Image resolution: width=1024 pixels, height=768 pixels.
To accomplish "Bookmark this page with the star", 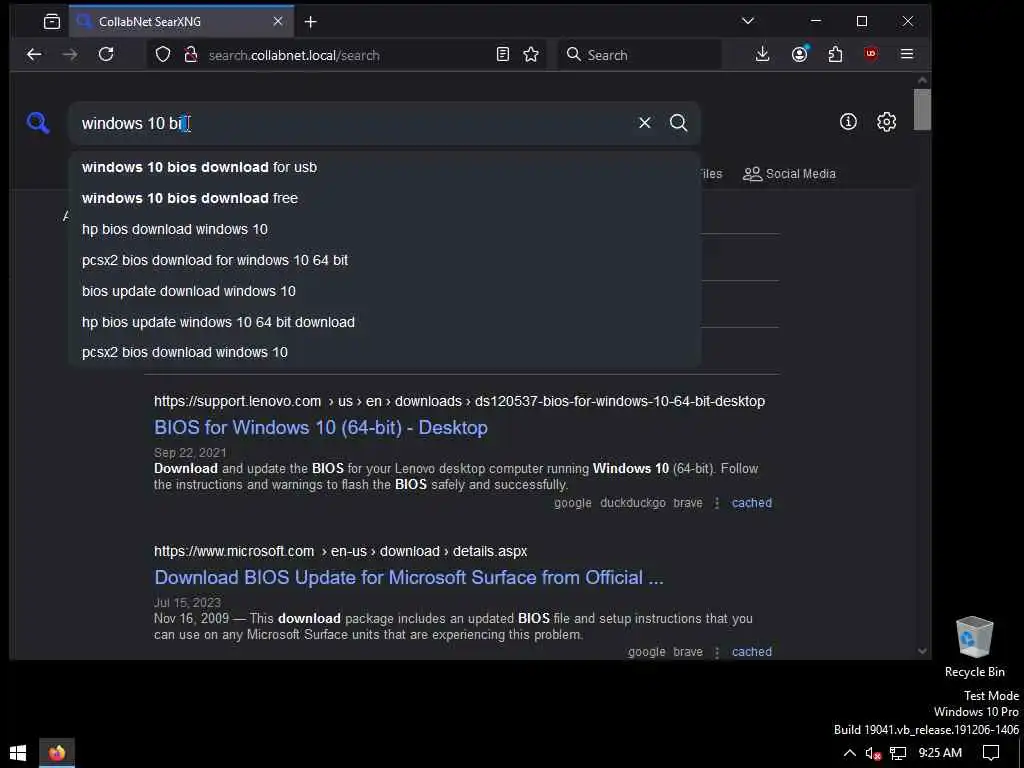I will (x=531, y=54).
